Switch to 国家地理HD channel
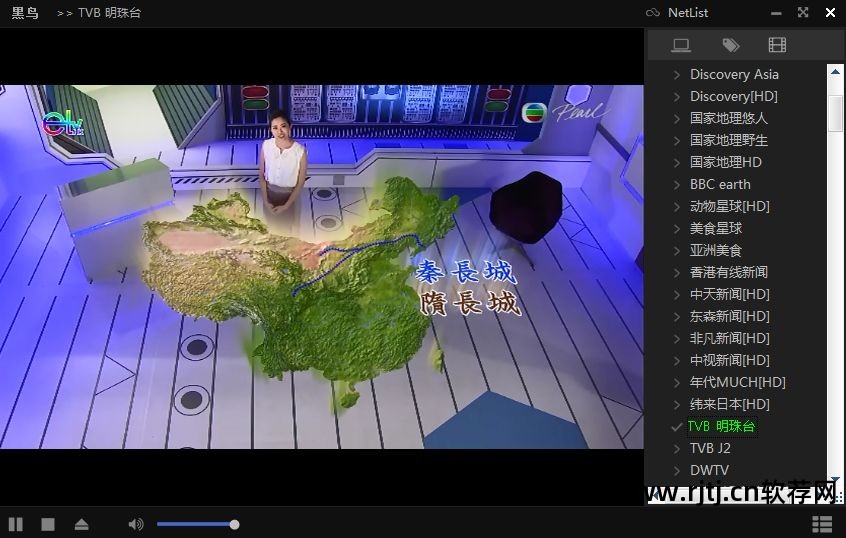Screen dimensions: 846x538 725,162
